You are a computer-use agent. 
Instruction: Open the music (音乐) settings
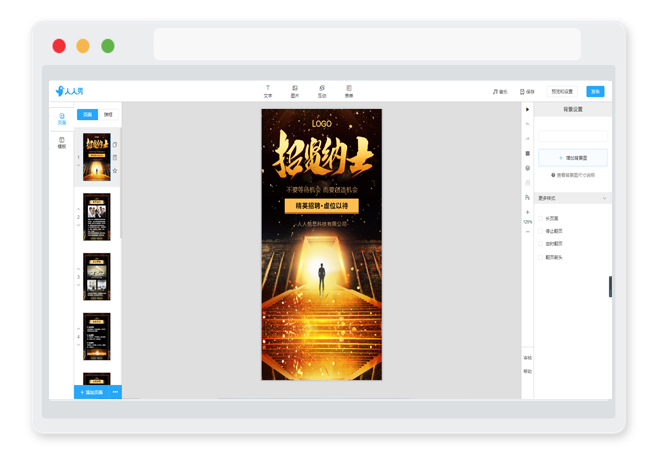click(x=500, y=91)
